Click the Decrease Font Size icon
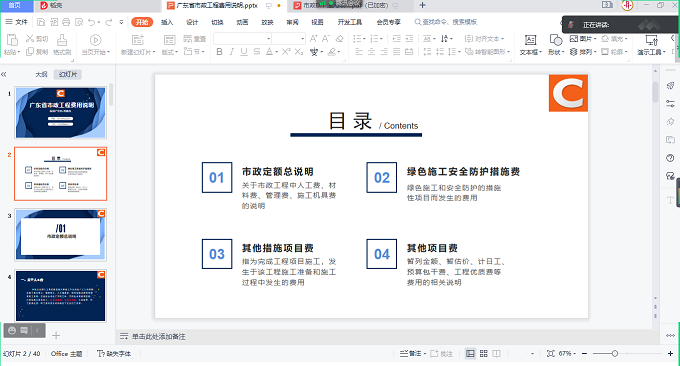The height and width of the screenshot is (366, 680). 326,39
